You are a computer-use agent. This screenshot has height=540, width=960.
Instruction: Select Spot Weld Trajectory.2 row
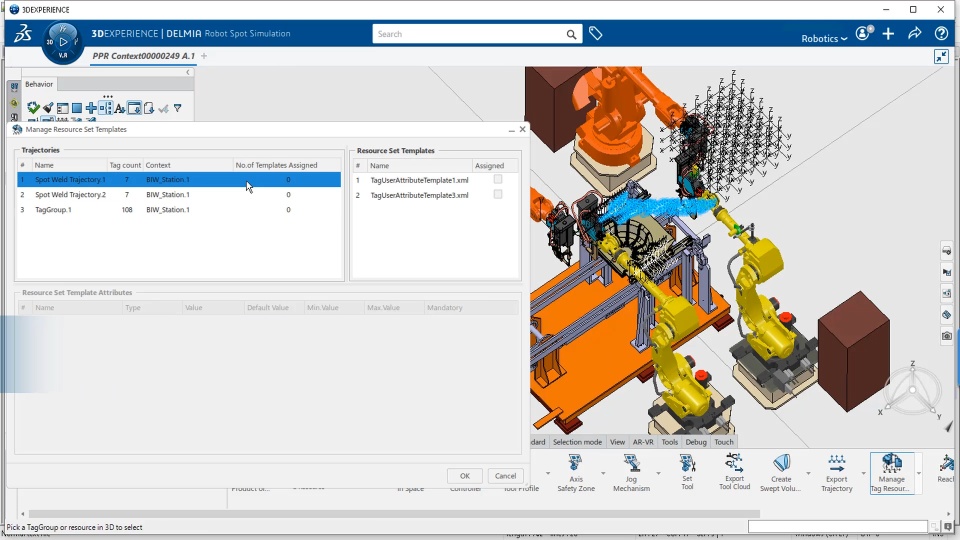pos(179,195)
